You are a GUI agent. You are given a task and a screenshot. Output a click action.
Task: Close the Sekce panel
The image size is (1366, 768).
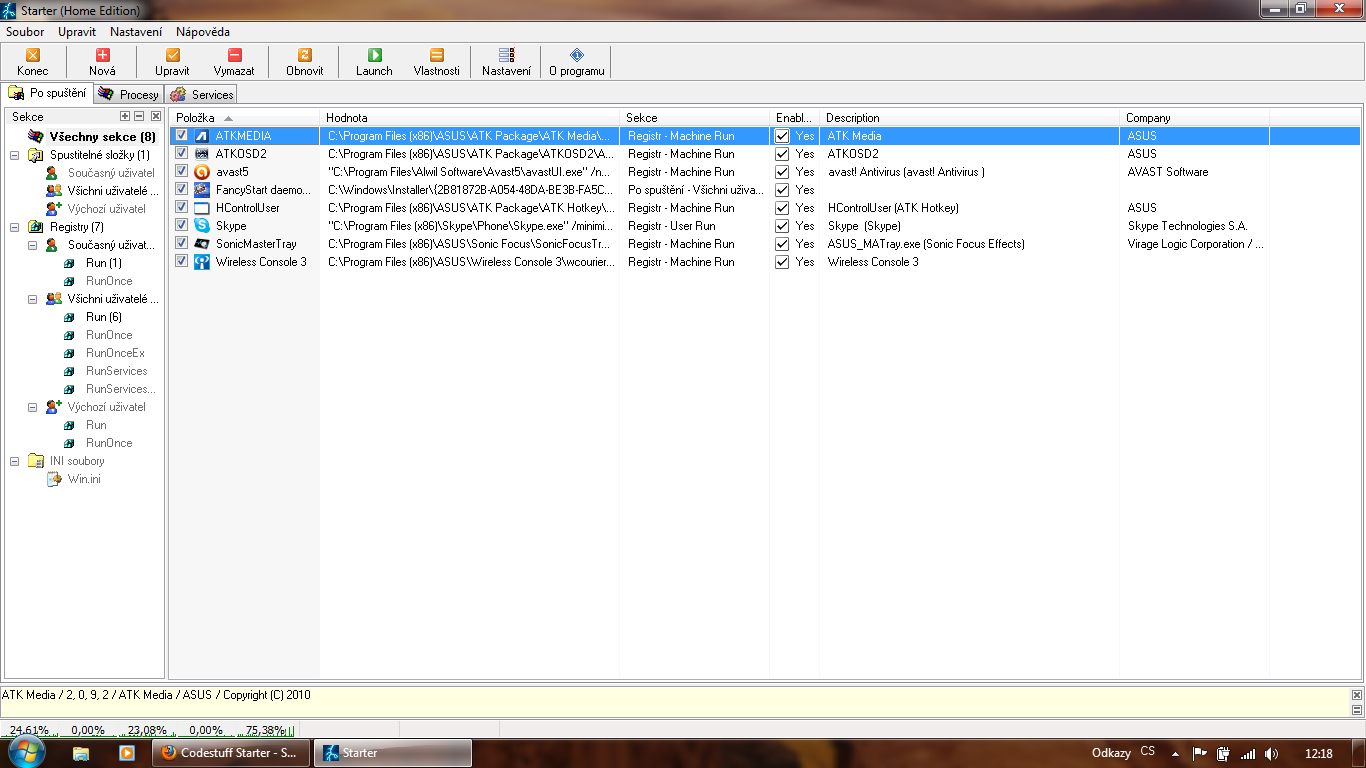coord(156,117)
